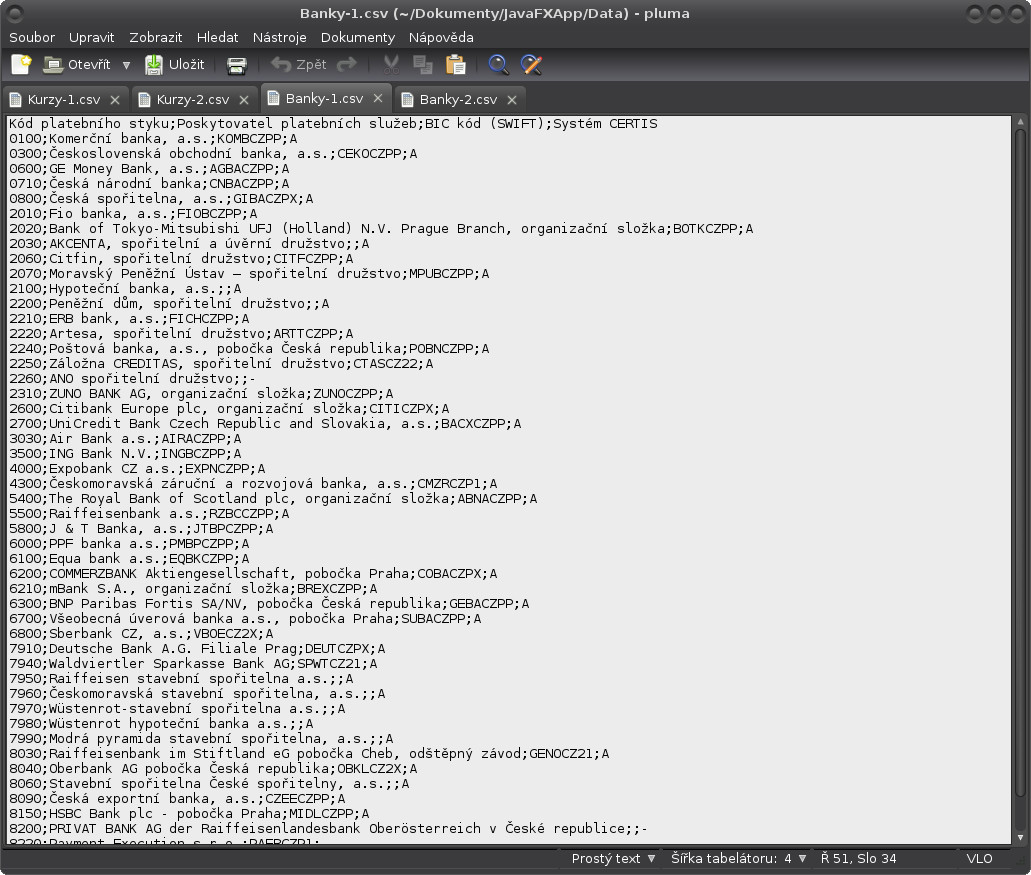Open the Šířka tabelátoru dropdown

(738, 859)
